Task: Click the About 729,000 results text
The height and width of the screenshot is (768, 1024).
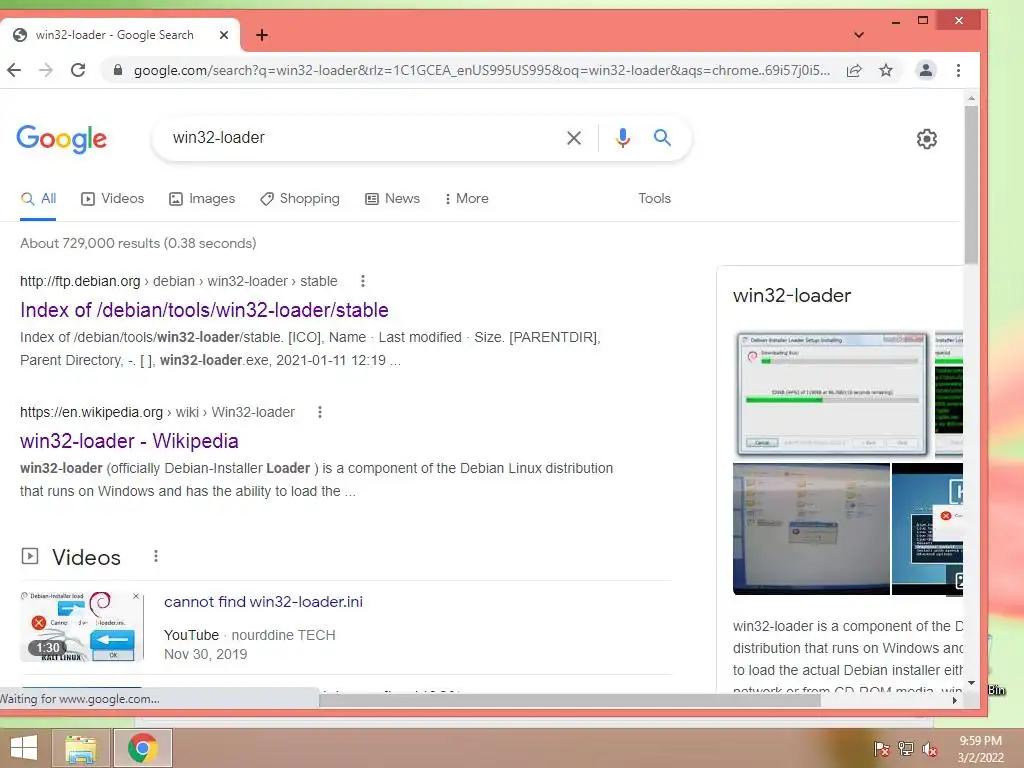Action: pyautogui.click(x=138, y=243)
